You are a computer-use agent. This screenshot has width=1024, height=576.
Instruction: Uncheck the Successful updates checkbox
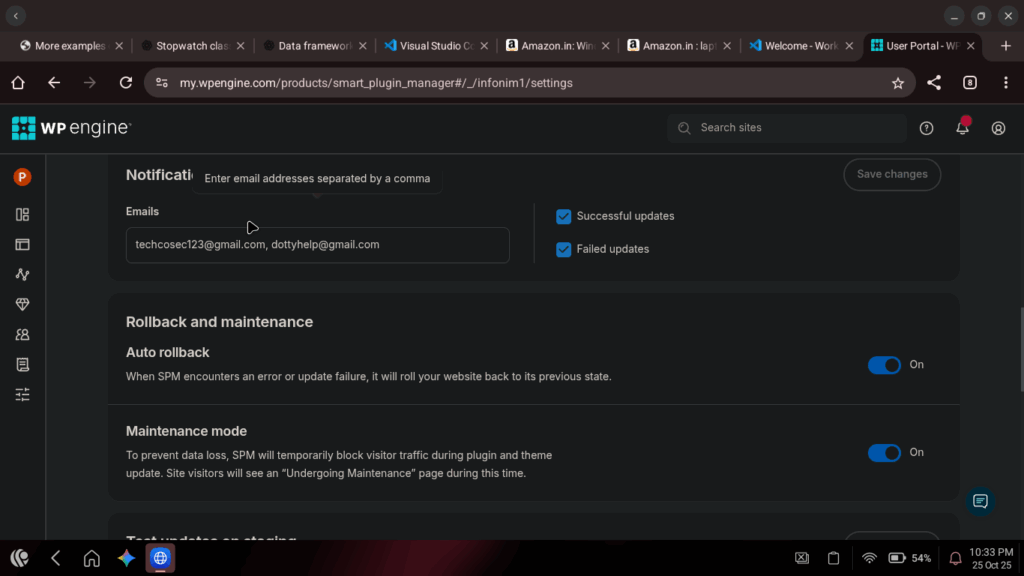[x=564, y=216]
